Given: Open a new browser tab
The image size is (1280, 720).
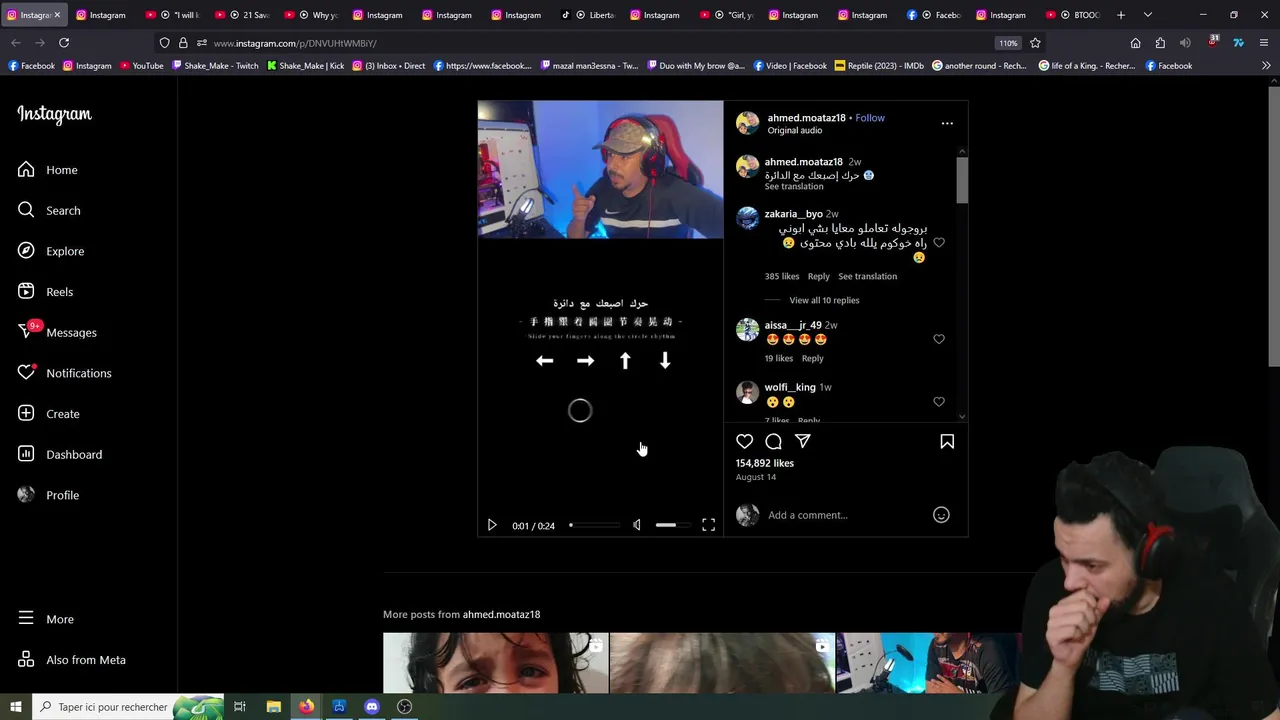Looking at the screenshot, I should click(1121, 15).
